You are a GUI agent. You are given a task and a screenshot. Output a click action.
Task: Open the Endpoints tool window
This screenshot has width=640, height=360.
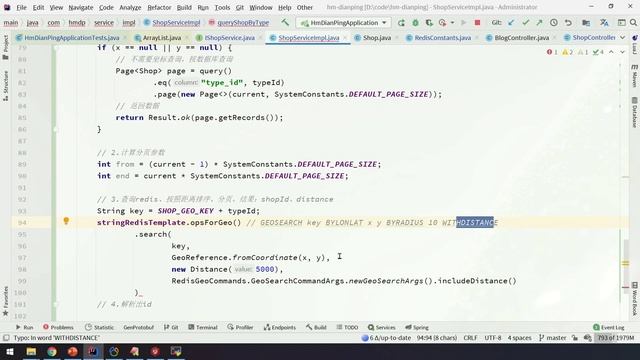coord(280,327)
